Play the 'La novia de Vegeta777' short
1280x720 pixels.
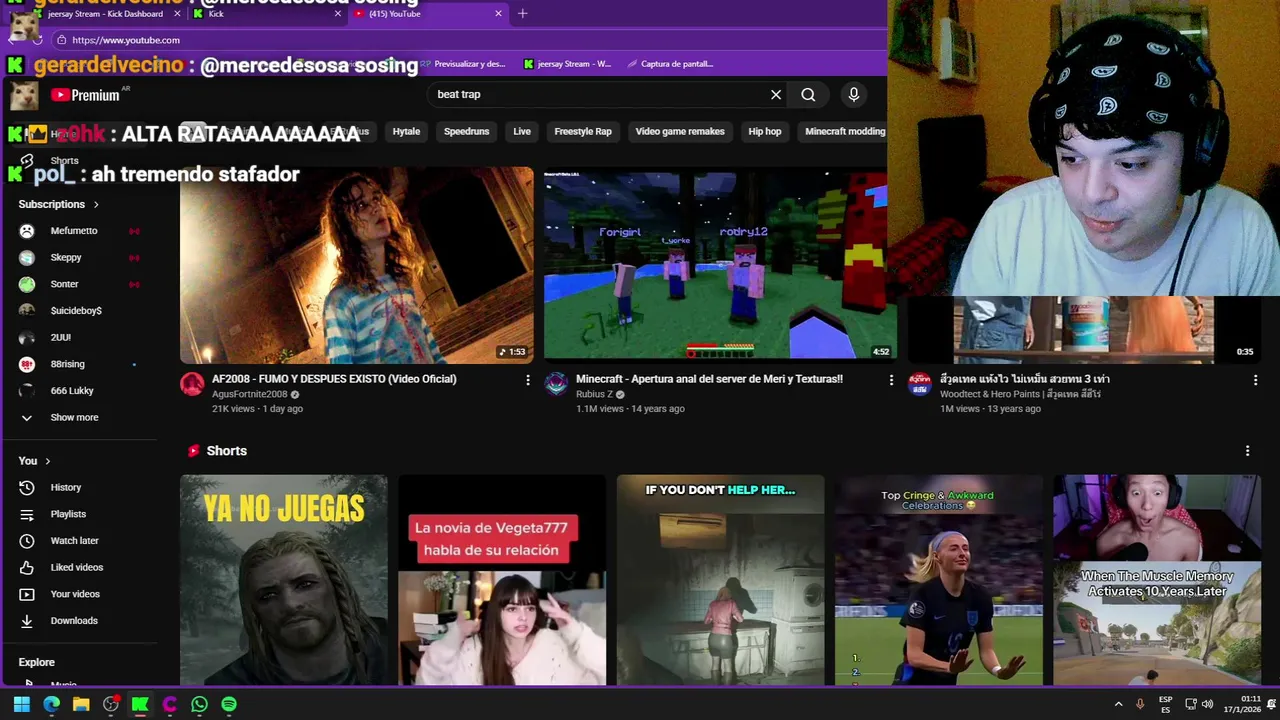coord(502,581)
